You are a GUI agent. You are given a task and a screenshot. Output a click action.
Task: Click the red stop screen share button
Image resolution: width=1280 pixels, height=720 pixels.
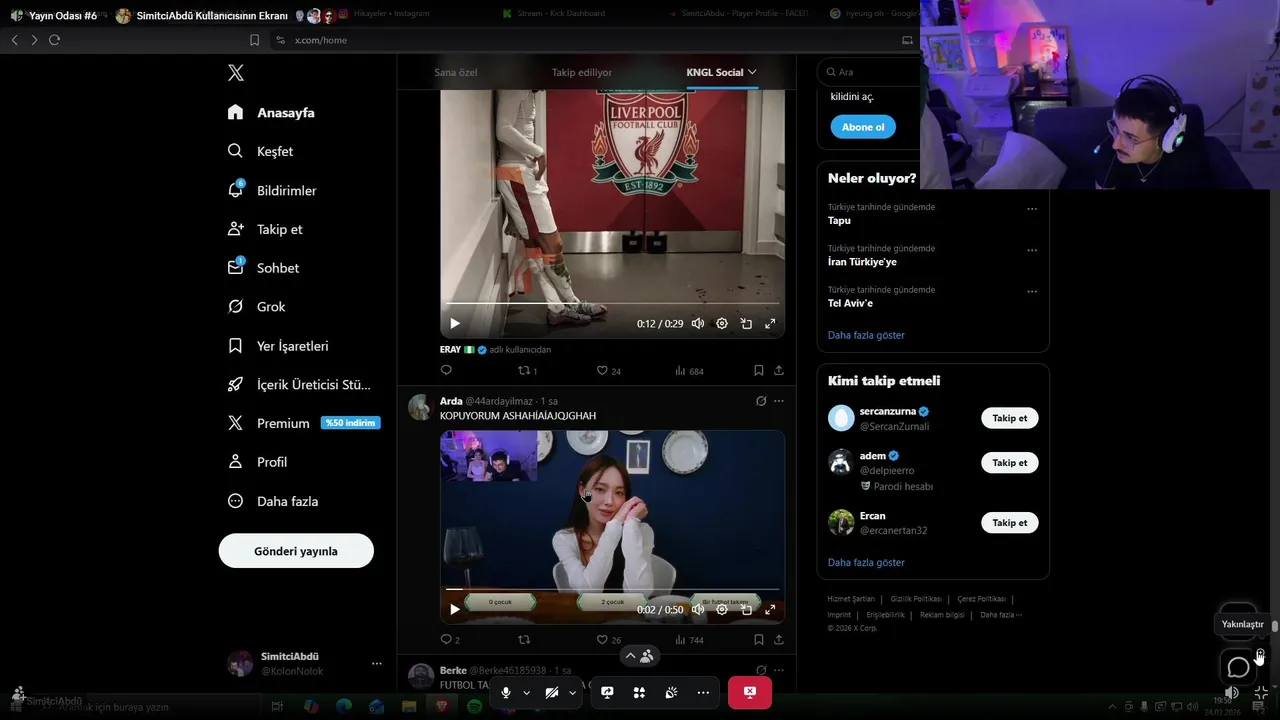tap(750, 692)
